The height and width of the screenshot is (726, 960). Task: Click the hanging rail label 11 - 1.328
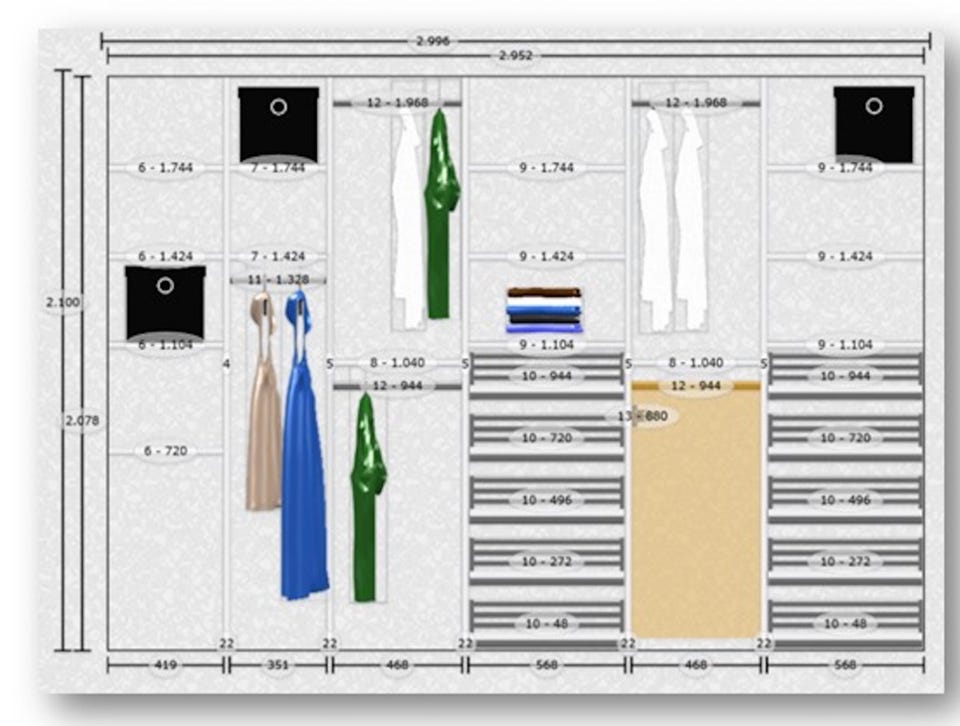pyautogui.click(x=278, y=280)
